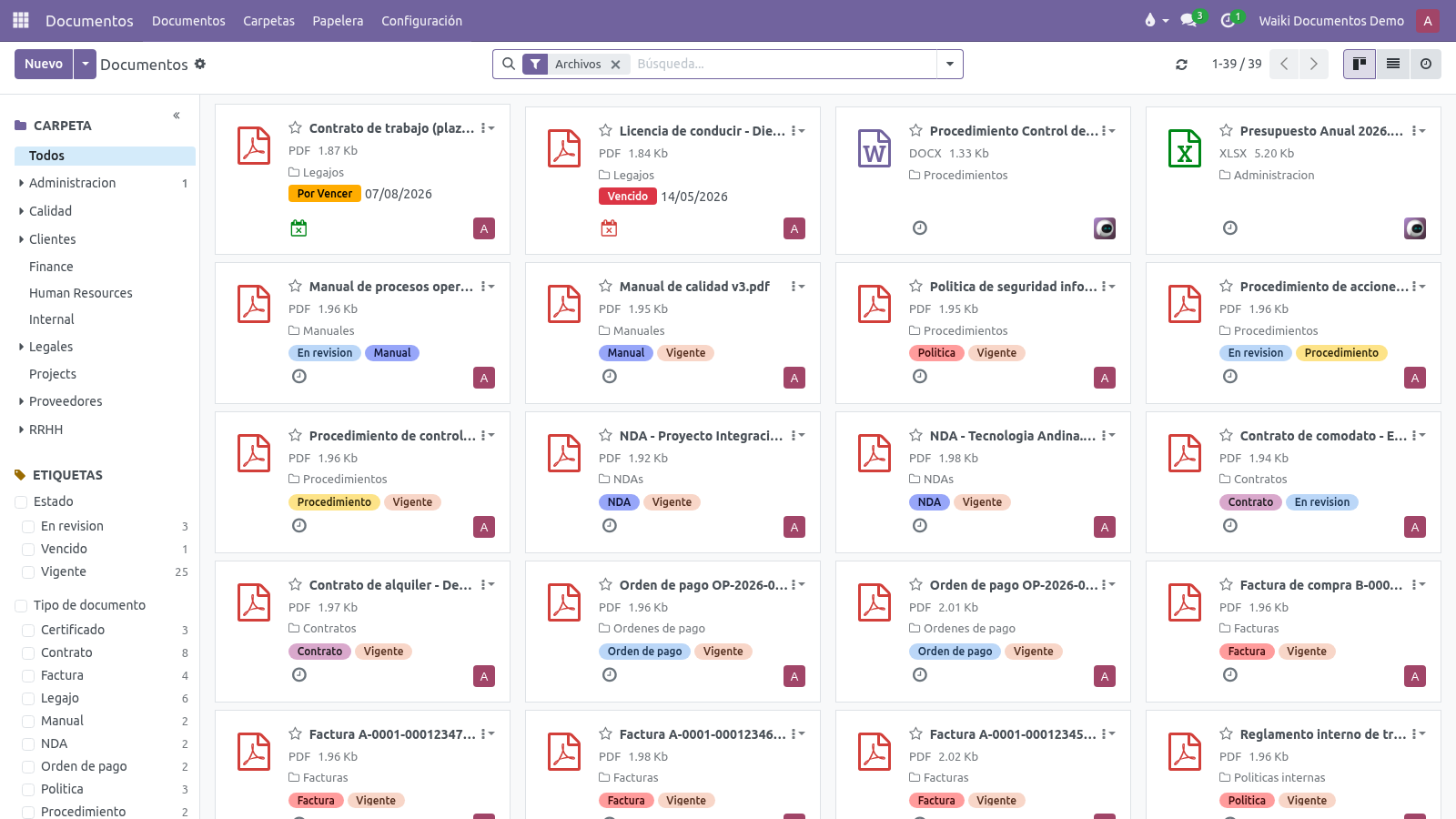The height and width of the screenshot is (819, 1456).
Task: Switch to kanban view
Action: pyautogui.click(x=1360, y=64)
